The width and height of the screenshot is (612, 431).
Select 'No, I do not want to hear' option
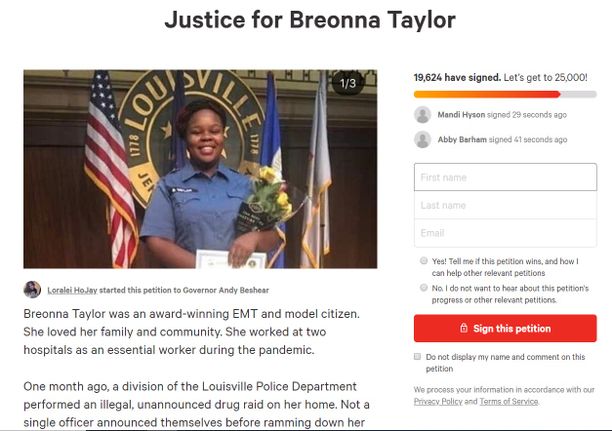(423, 288)
